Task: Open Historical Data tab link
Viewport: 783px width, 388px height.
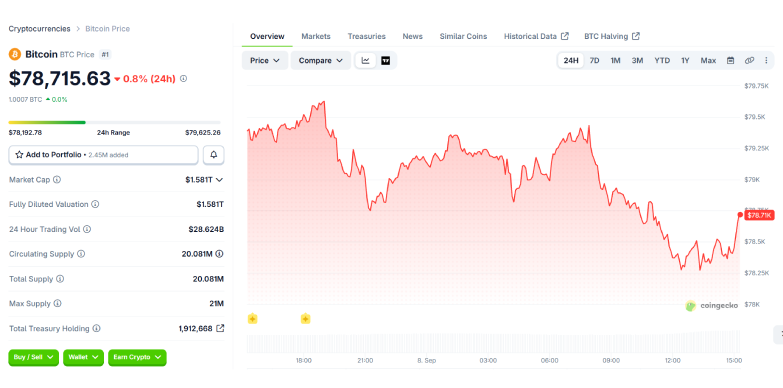Action: [536, 36]
